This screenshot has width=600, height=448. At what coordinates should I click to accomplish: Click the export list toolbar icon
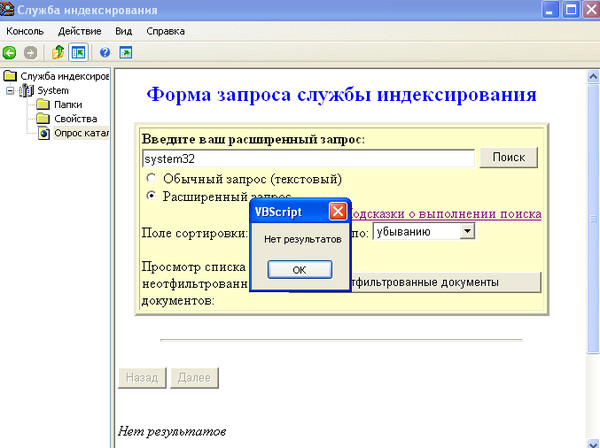pos(126,52)
